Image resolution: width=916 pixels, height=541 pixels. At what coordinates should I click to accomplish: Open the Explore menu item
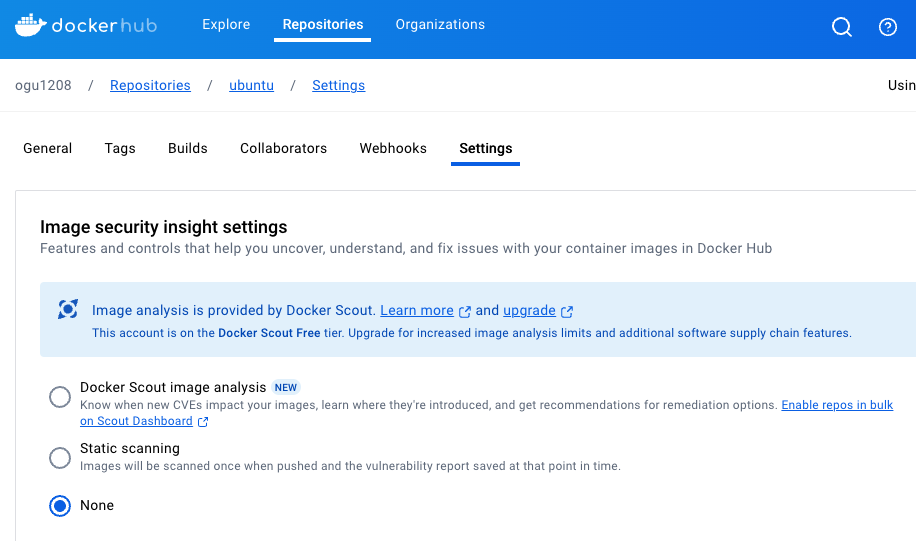[226, 25]
